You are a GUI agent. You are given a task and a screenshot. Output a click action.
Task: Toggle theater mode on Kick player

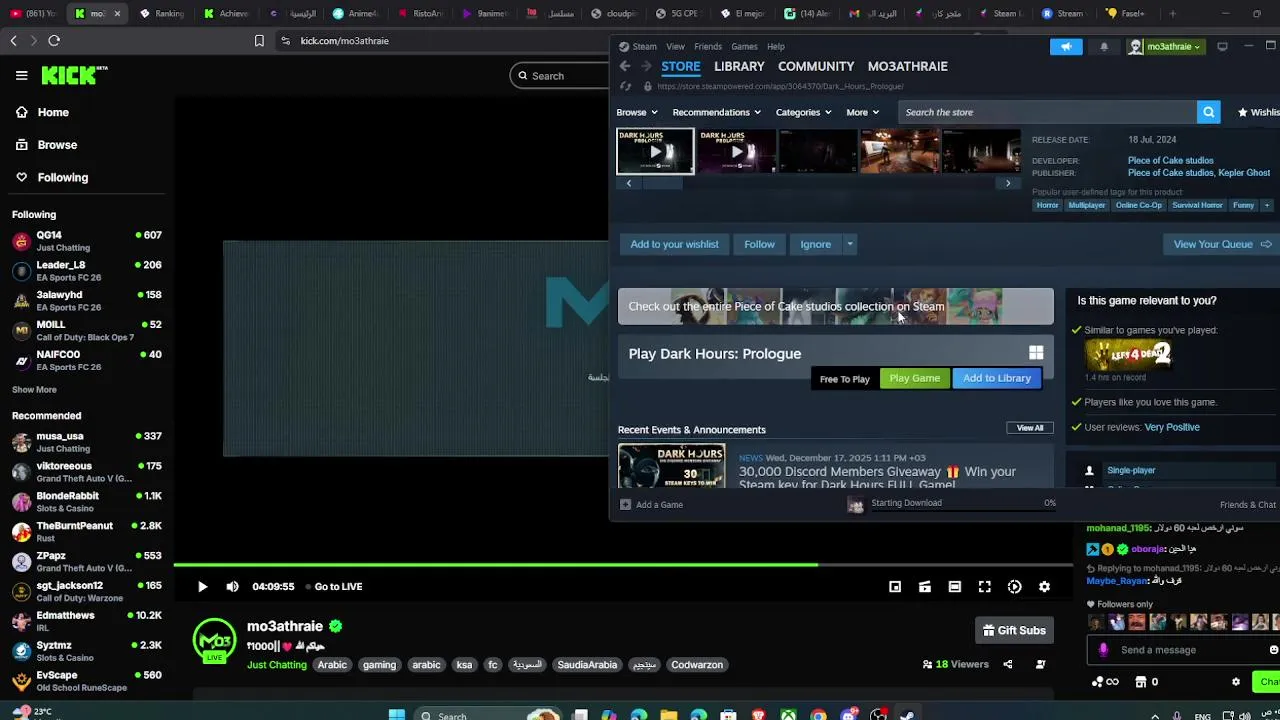click(955, 587)
